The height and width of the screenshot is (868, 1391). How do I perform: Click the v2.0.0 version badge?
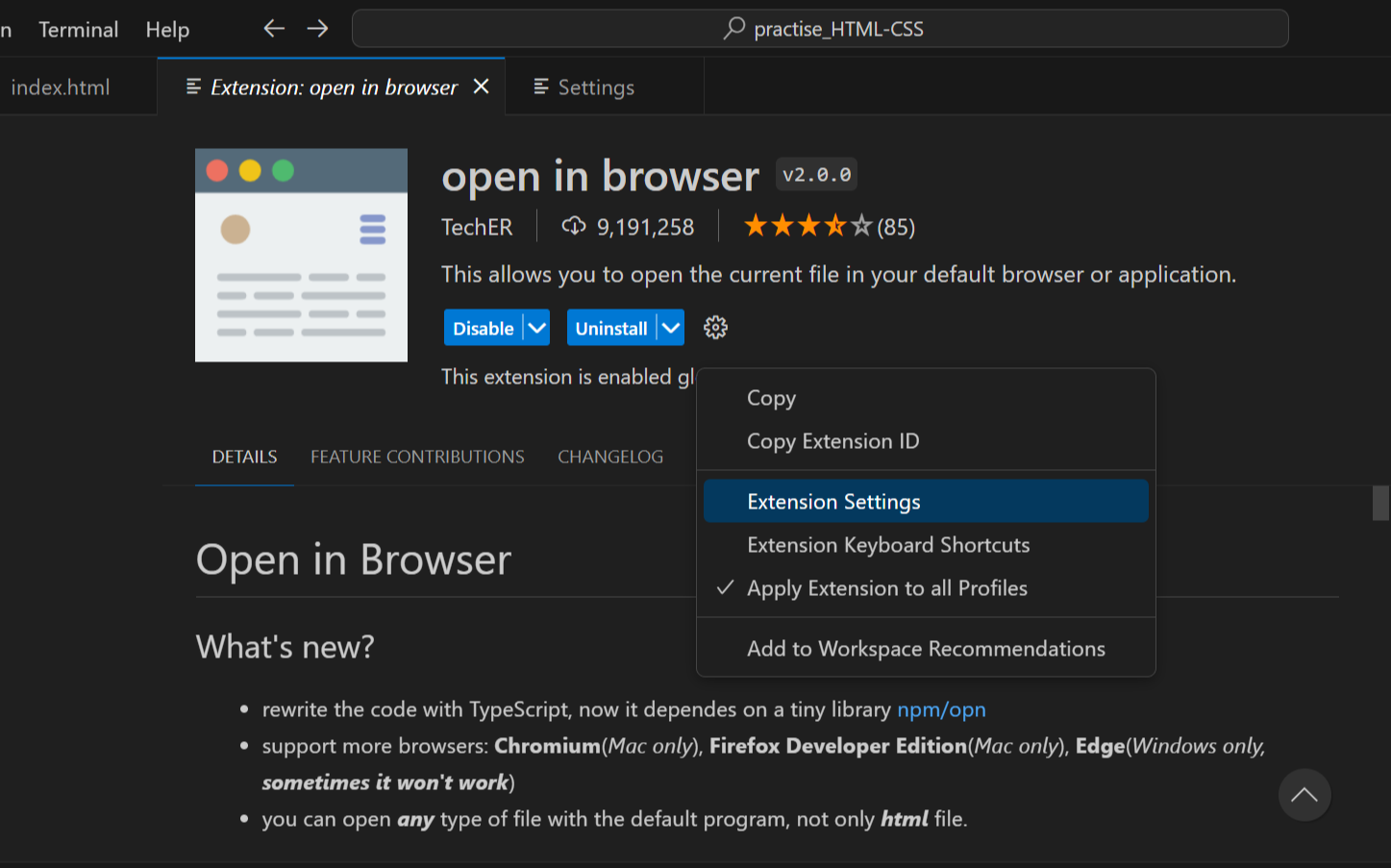point(816,174)
